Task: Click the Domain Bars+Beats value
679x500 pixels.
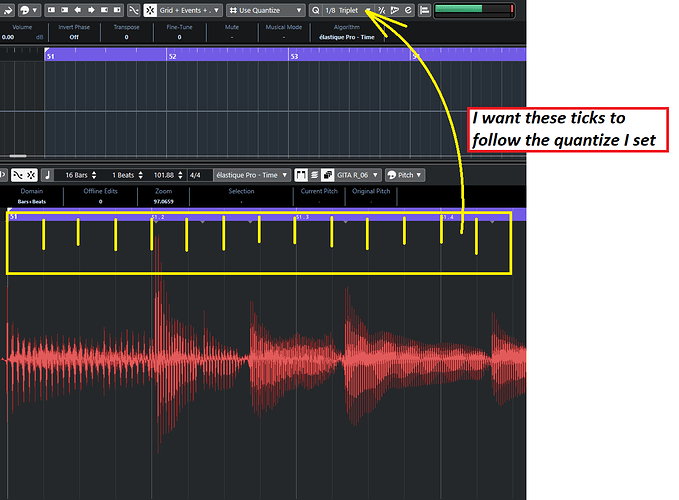Action: click(x=32, y=201)
